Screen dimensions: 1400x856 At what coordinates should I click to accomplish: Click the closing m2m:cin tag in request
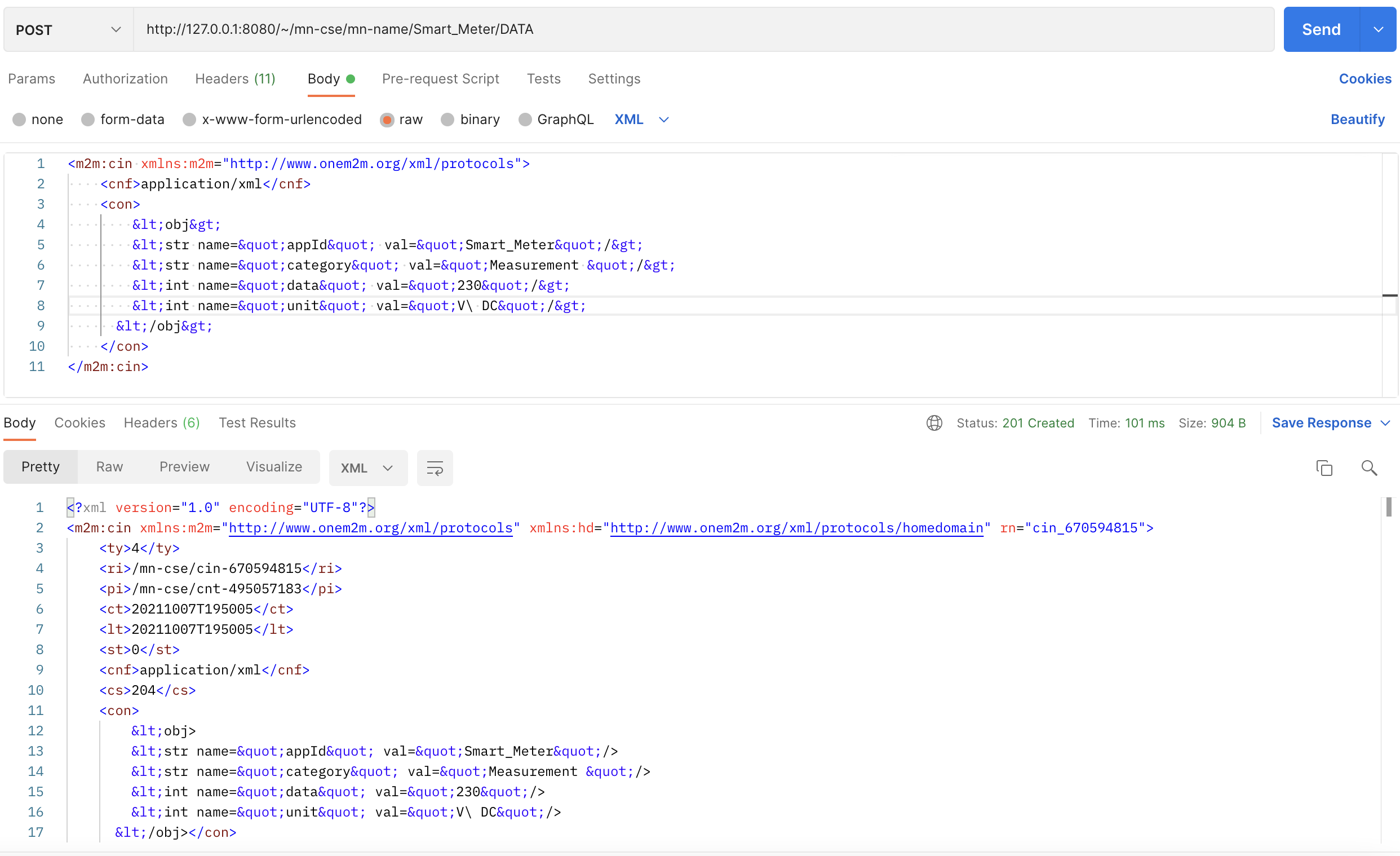108,367
